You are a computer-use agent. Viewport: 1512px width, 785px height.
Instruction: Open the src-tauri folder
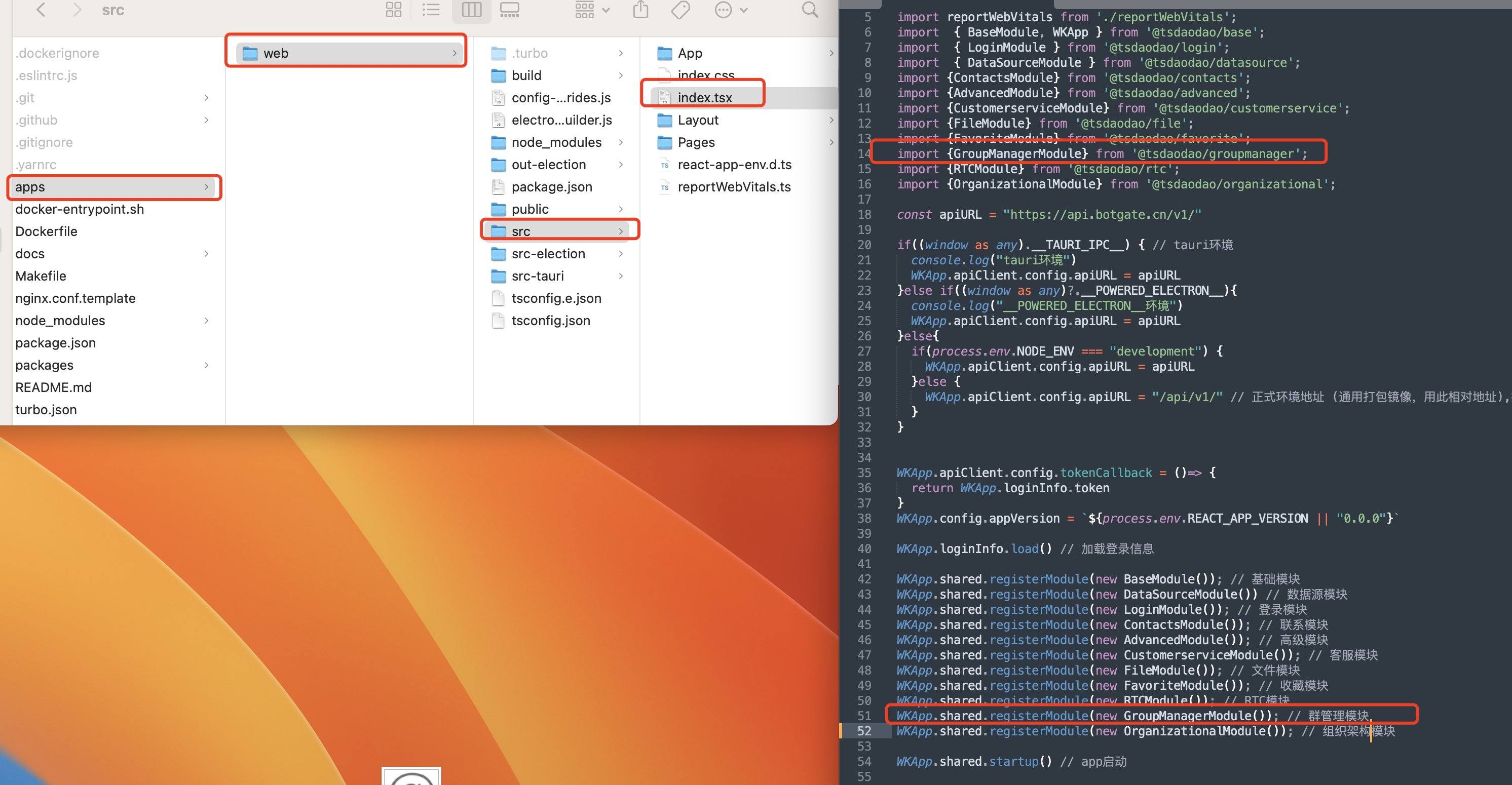click(537, 276)
